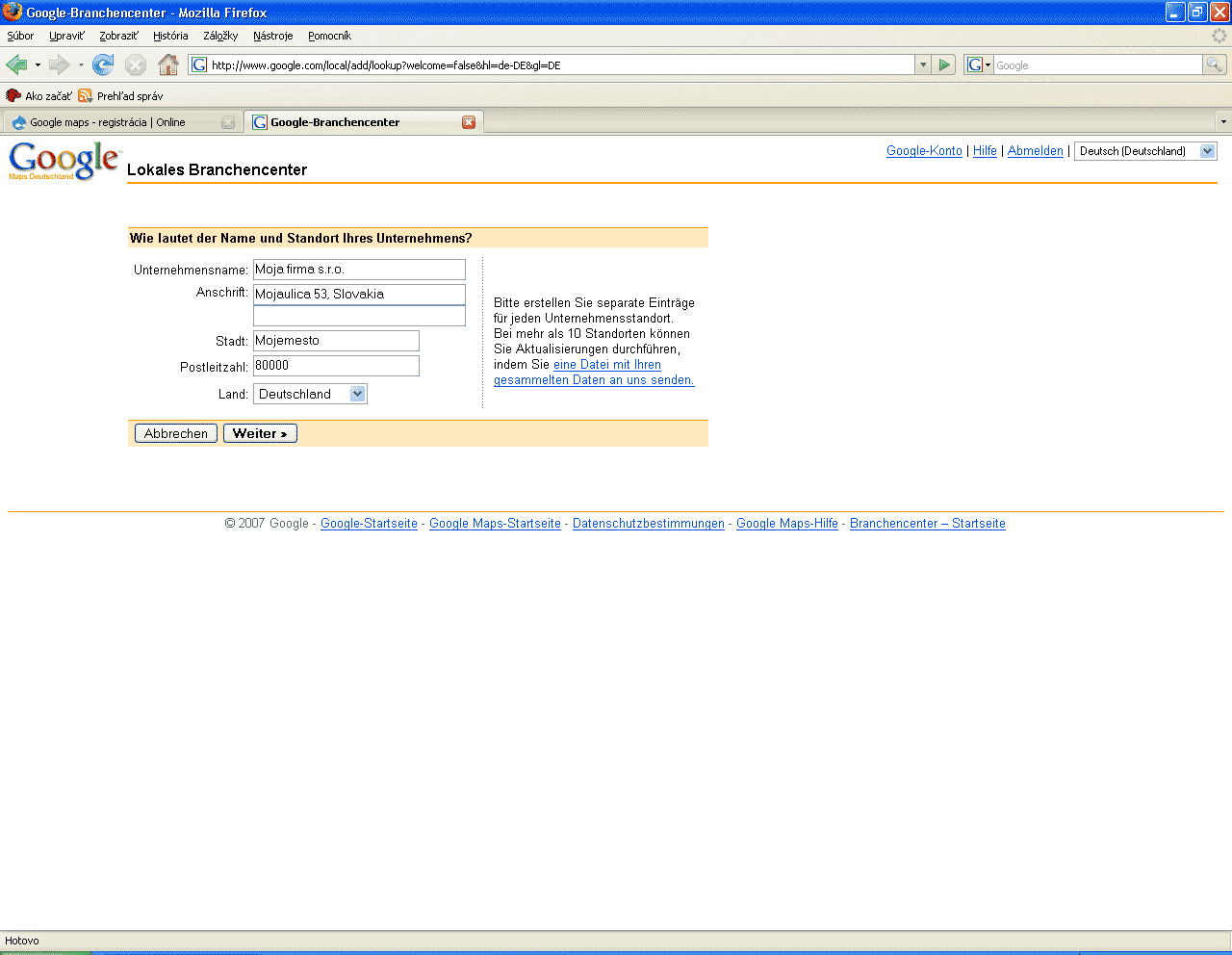Click the Weiter button

tap(260, 433)
